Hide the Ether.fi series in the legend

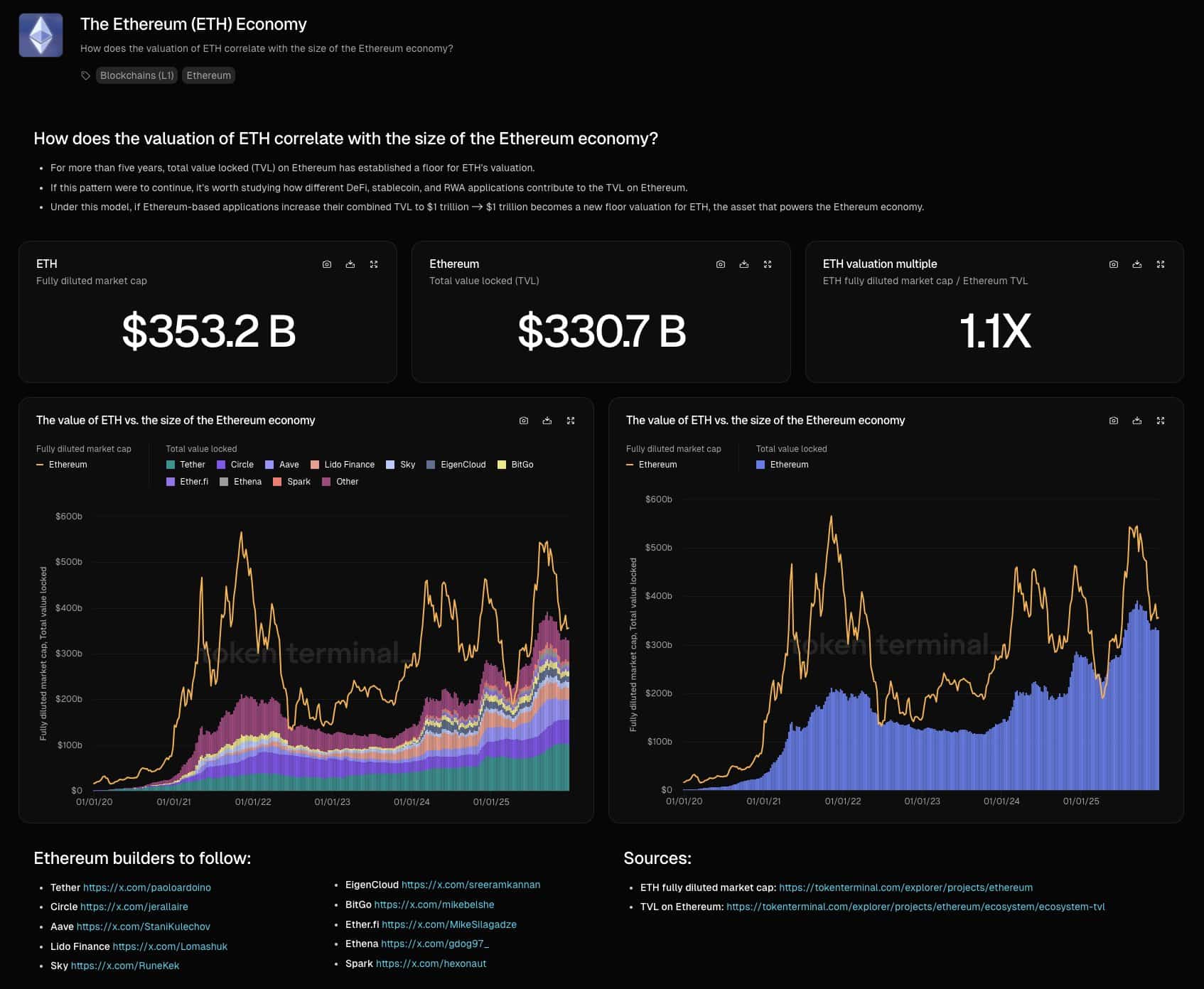tap(187, 482)
